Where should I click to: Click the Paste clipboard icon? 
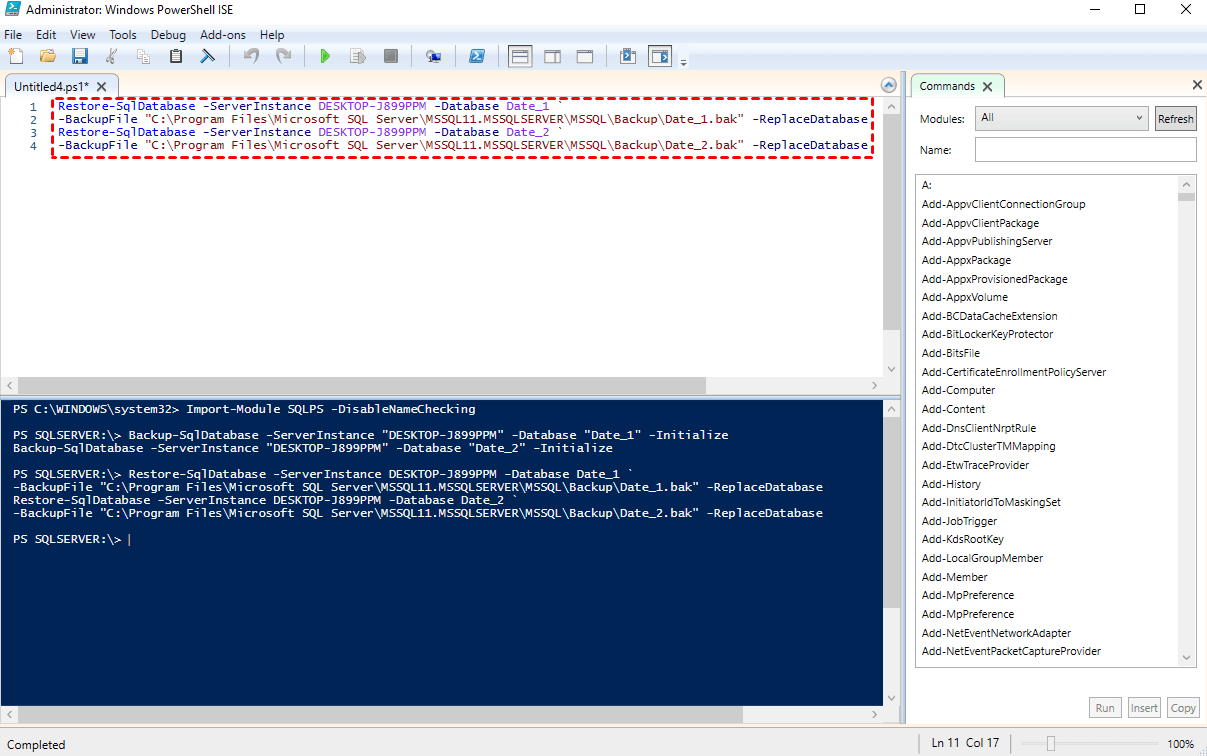click(176, 57)
